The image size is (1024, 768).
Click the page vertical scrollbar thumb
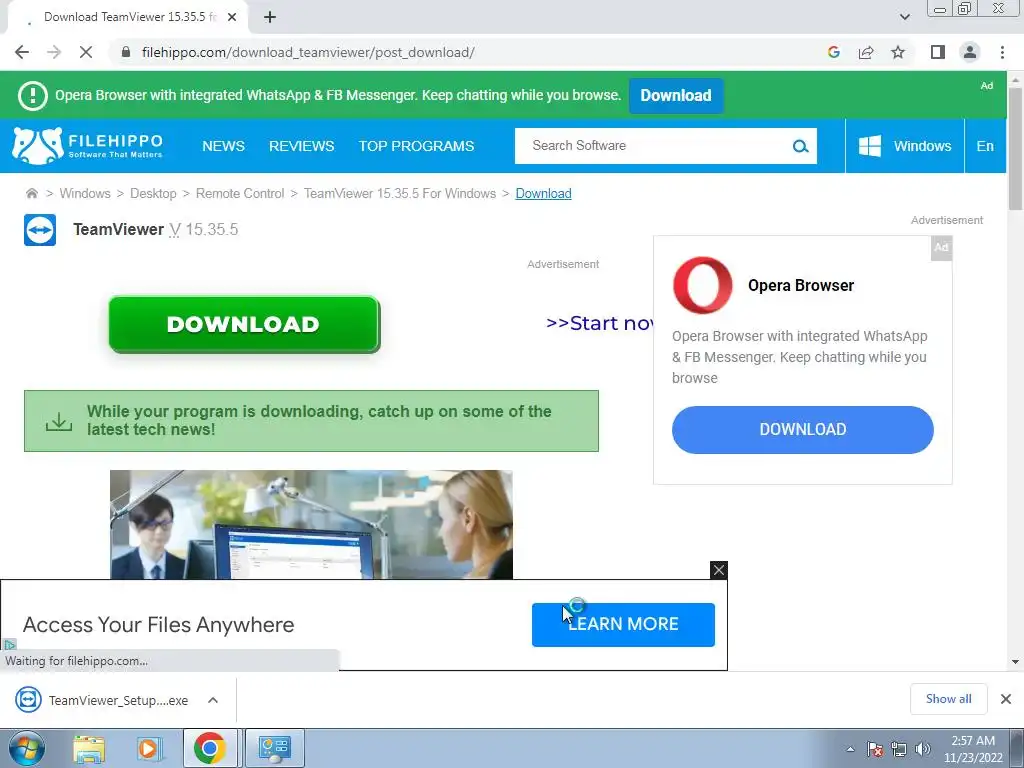click(x=1014, y=148)
